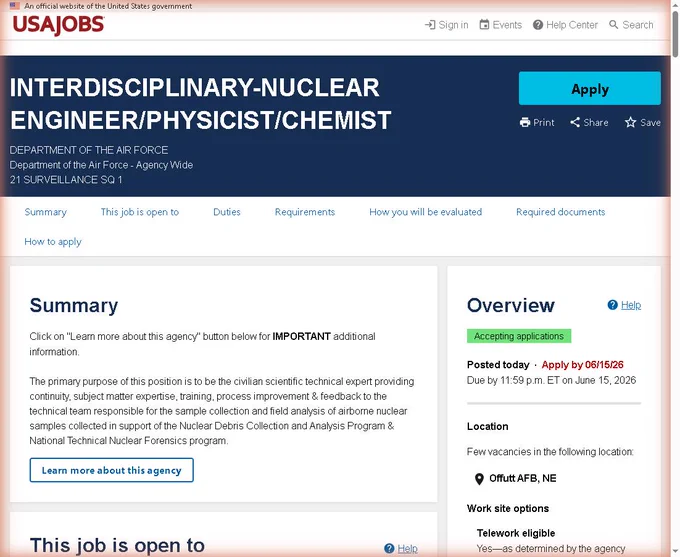This screenshot has width=680, height=557.
Task: Open Help link for This job is open to
Action: (407, 548)
